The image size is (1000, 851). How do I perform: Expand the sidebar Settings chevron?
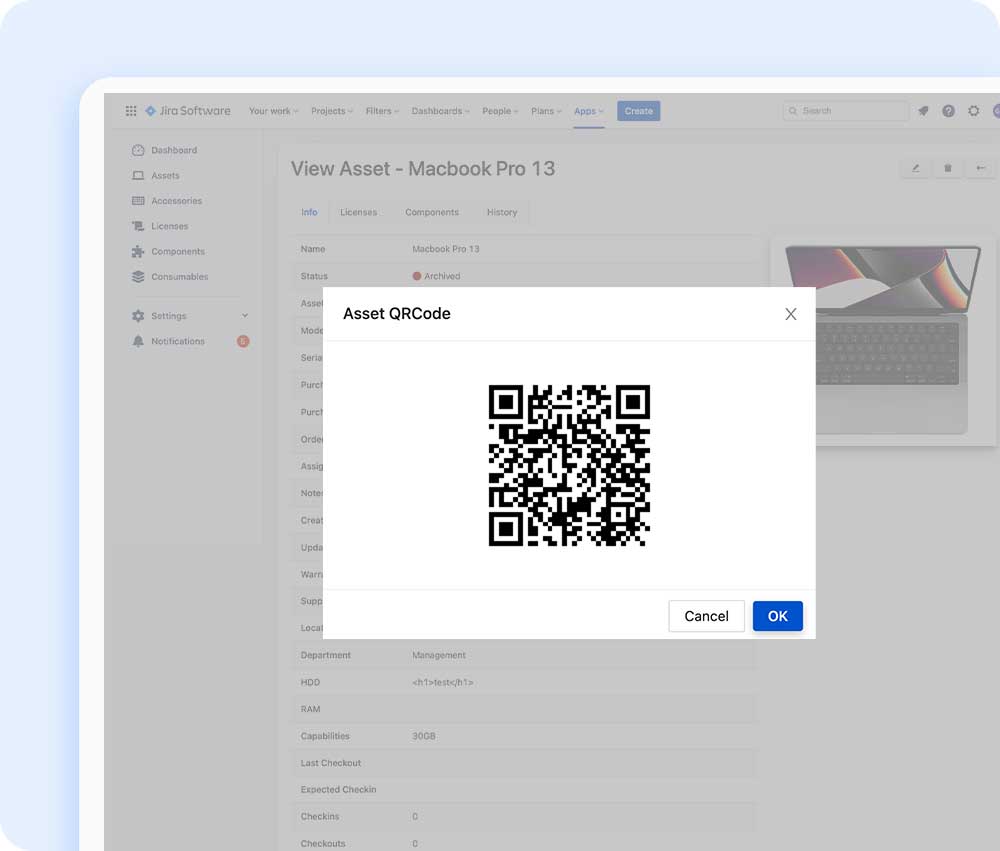pyautogui.click(x=245, y=316)
